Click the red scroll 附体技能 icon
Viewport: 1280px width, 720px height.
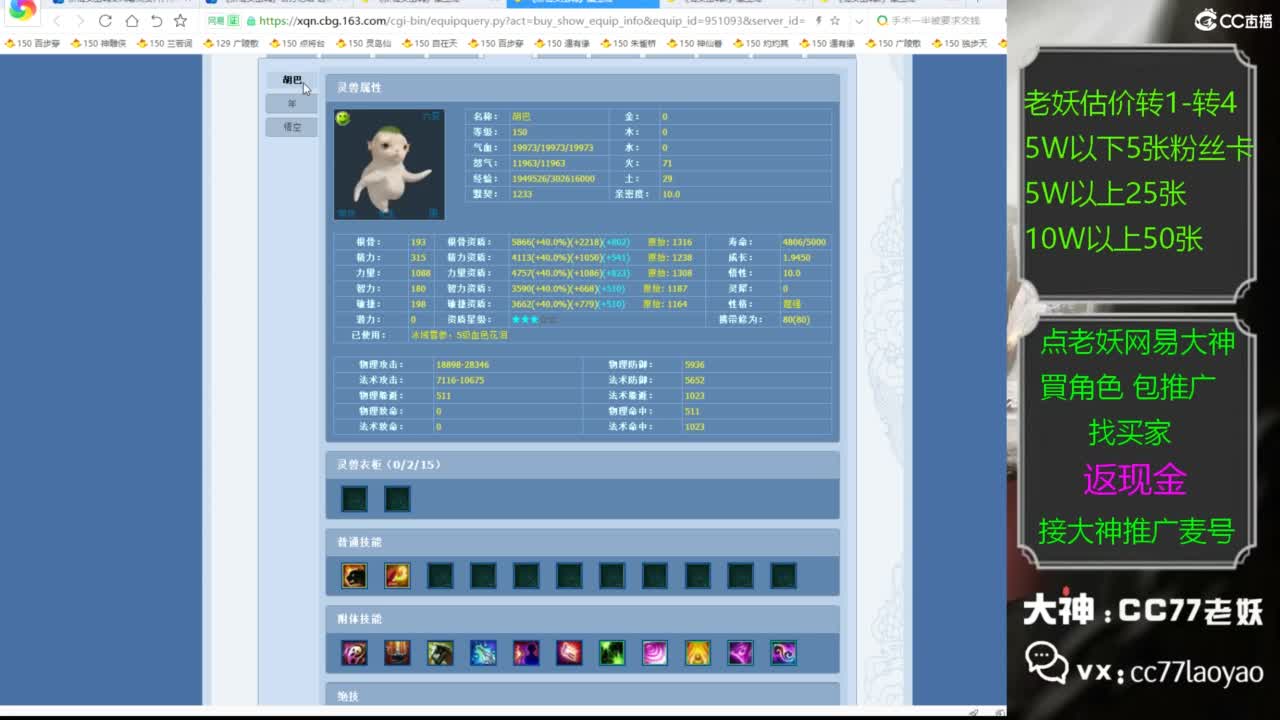point(569,652)
